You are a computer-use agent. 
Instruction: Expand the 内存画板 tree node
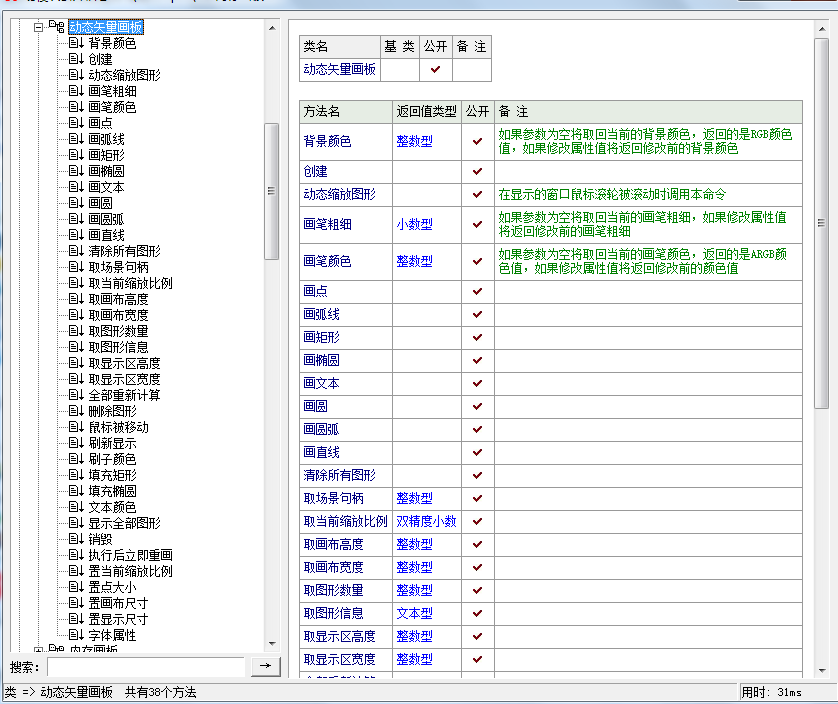38,650
